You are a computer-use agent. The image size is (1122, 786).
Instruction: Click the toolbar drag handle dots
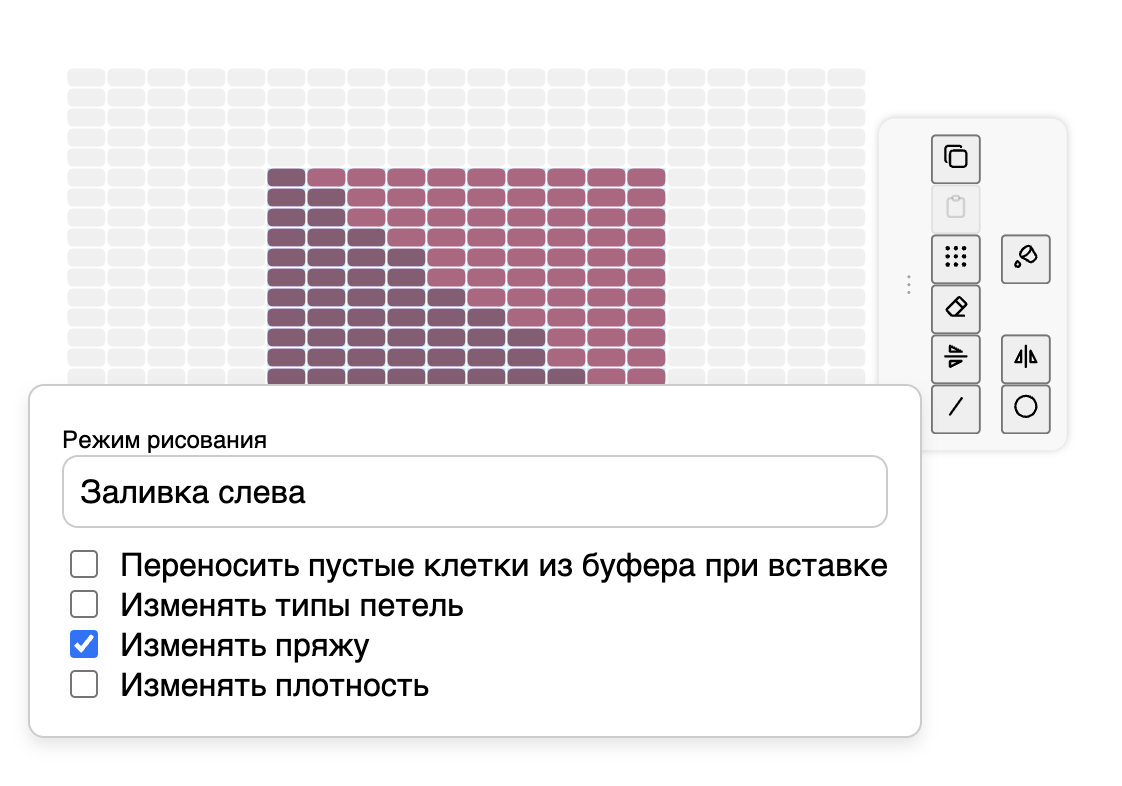[x=908, y=285]
